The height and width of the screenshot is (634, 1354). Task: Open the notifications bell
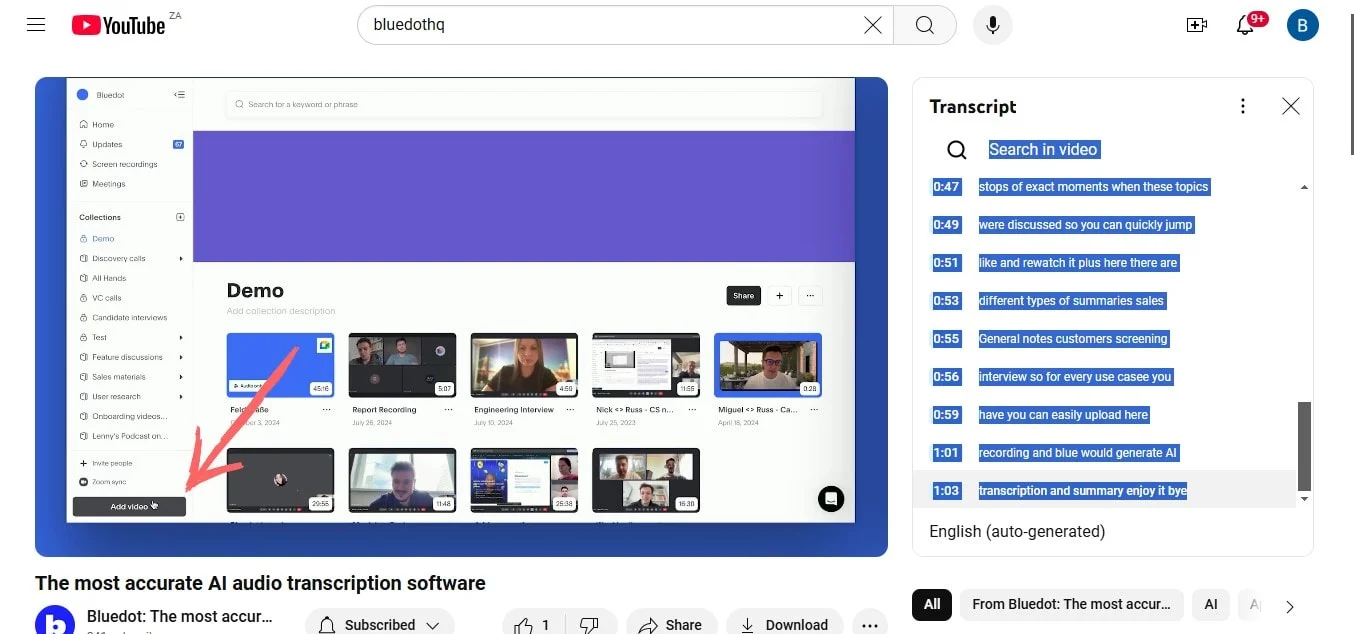coord(1245,25)
